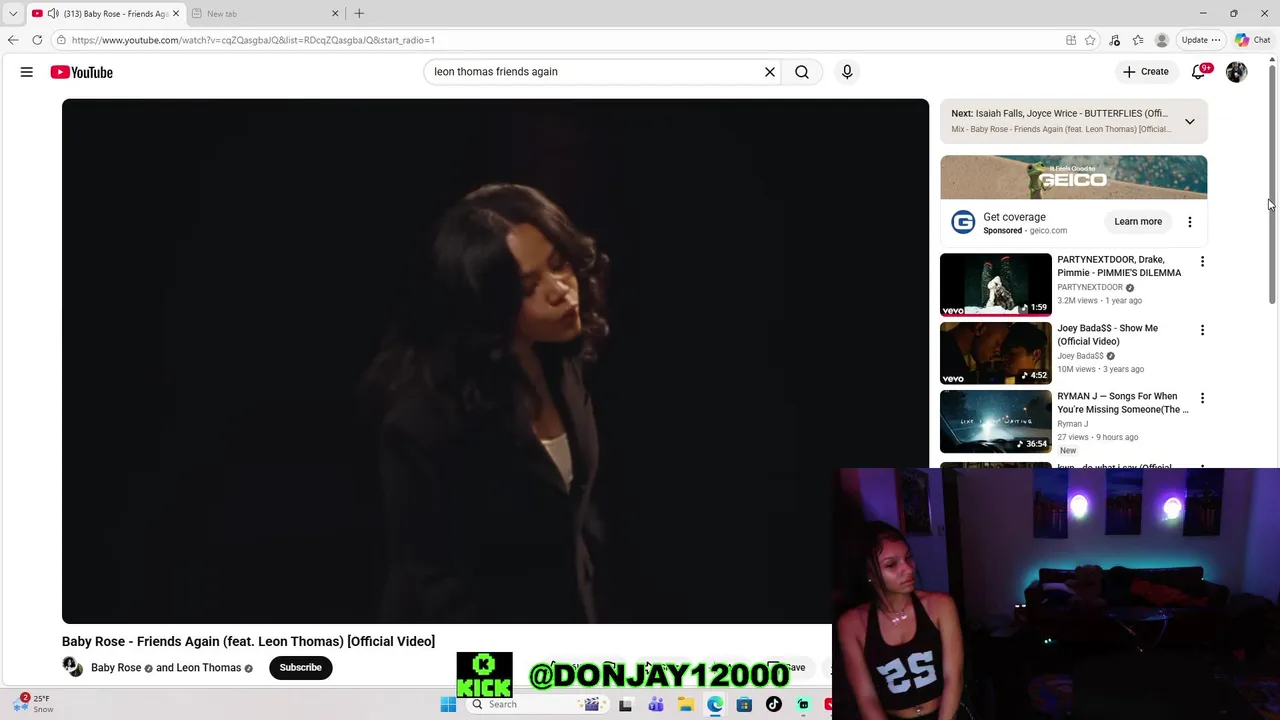Open the account avatar menu
The height and width of the screenshot is (720, 1280).
1236,72
